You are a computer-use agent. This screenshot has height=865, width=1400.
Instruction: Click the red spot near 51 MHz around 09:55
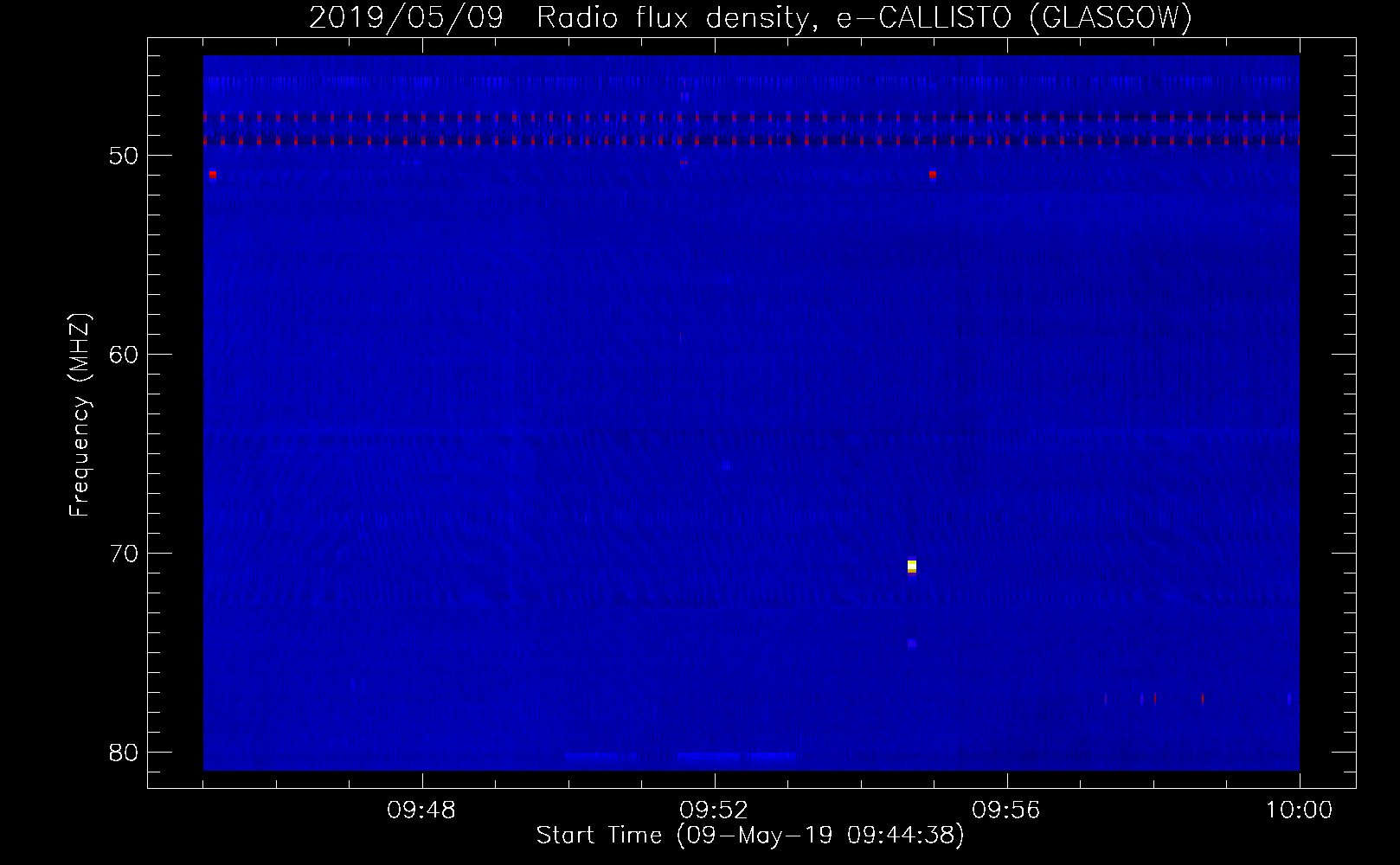932,174
